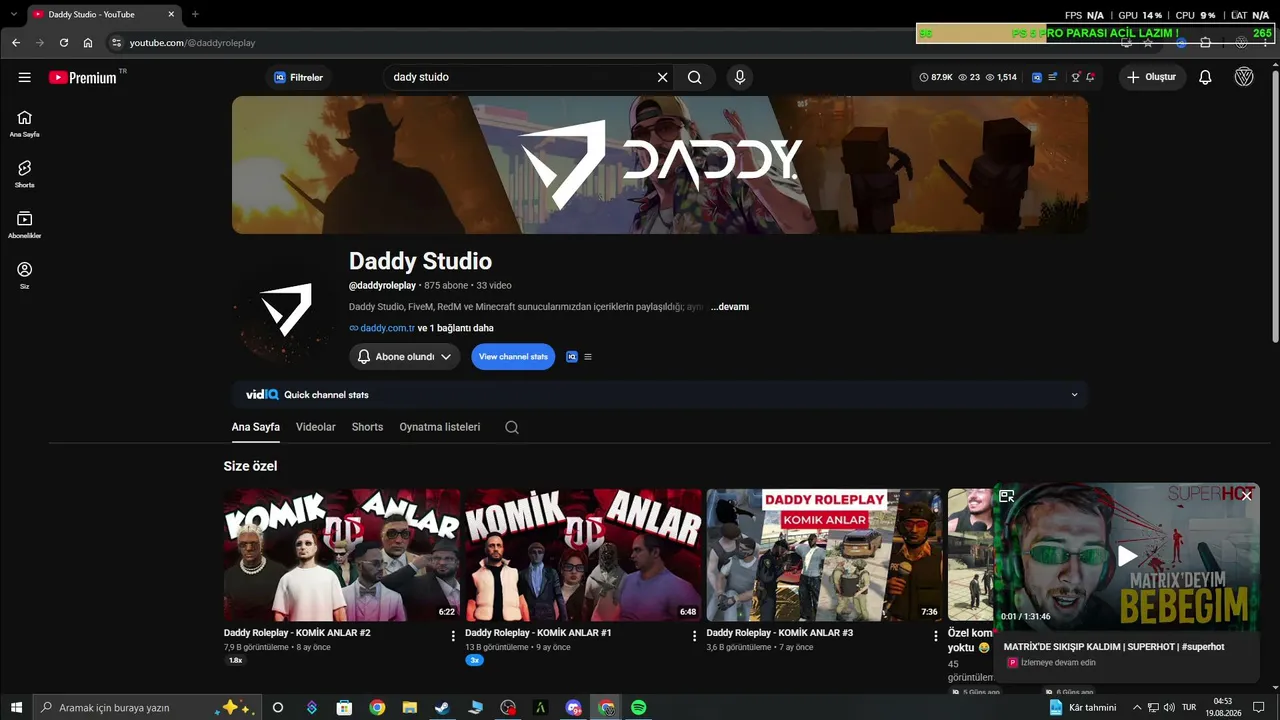The height and width of the screenshot is (720, 1280).
Task: Click View channel stats button
Action: tap(513, 357)
